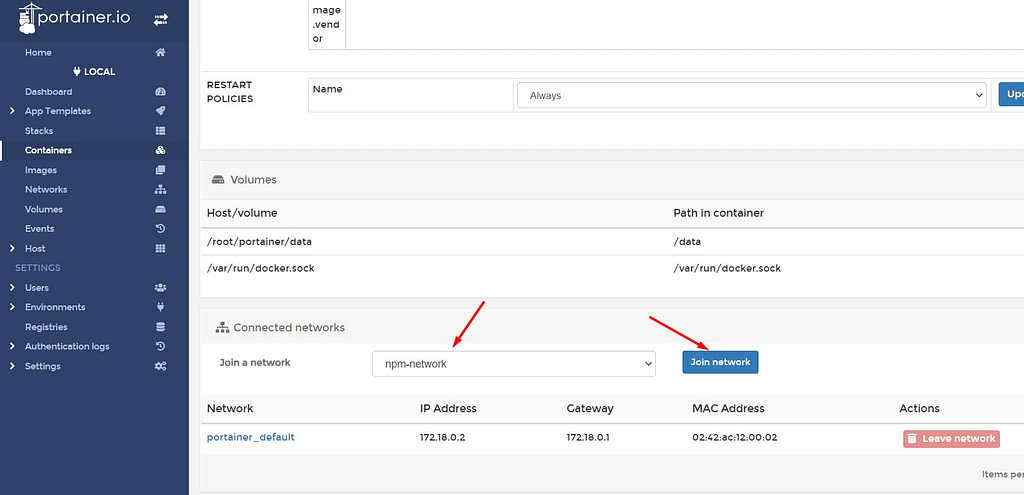Screen dimensions: 1024x495
Task: Click the Registries database icon
Action: pyautogui.click(x=160, y=327)
